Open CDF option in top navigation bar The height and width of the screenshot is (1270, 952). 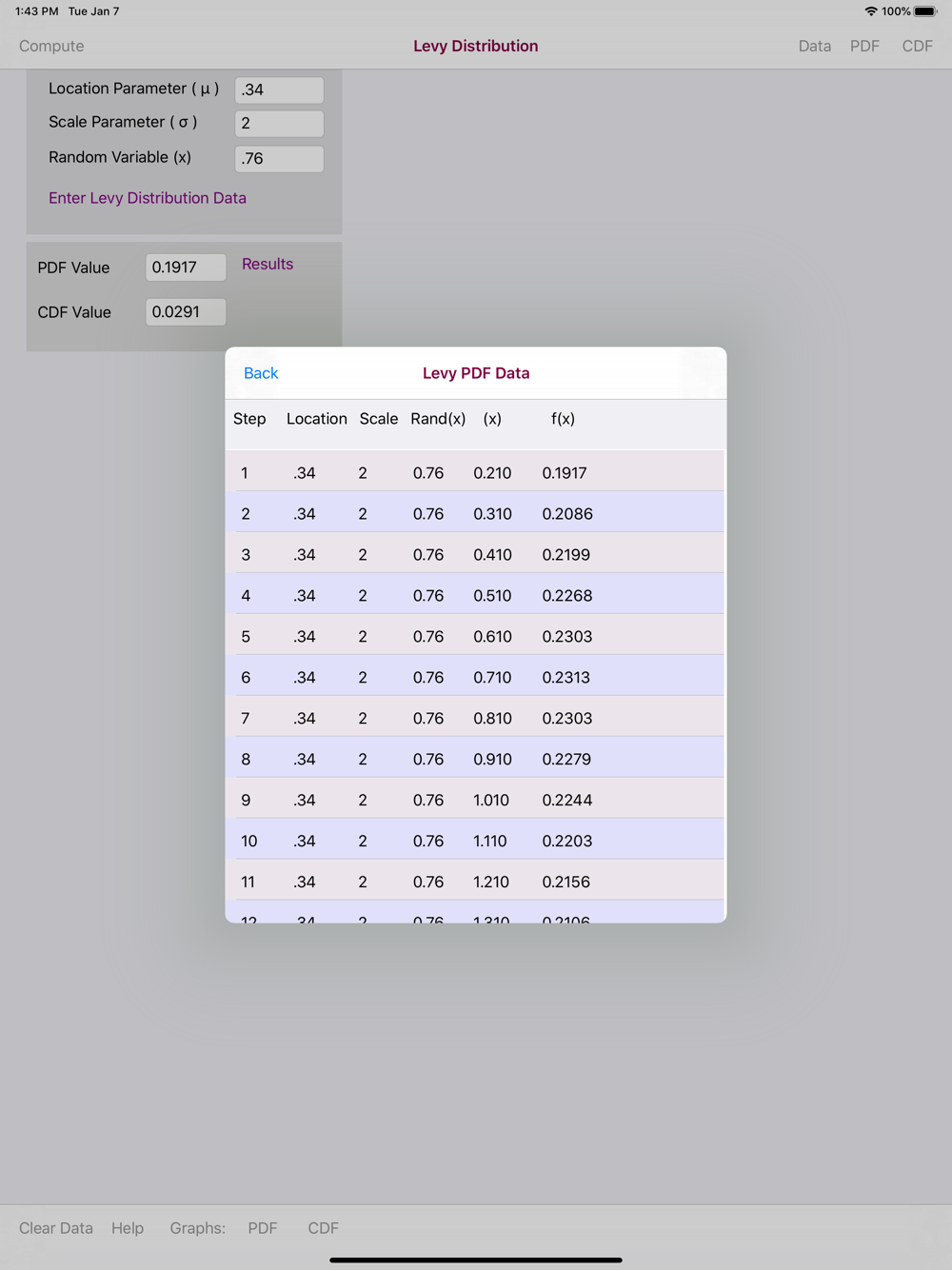917,46
